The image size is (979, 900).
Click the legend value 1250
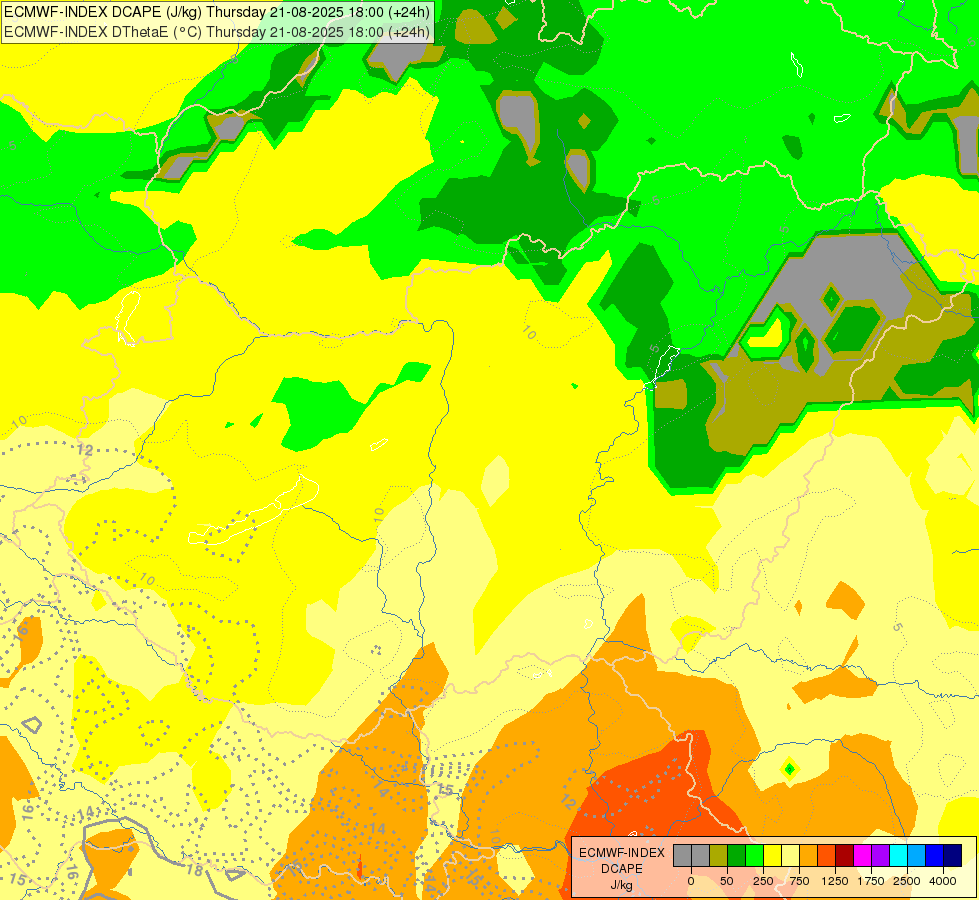click(835, 881)
